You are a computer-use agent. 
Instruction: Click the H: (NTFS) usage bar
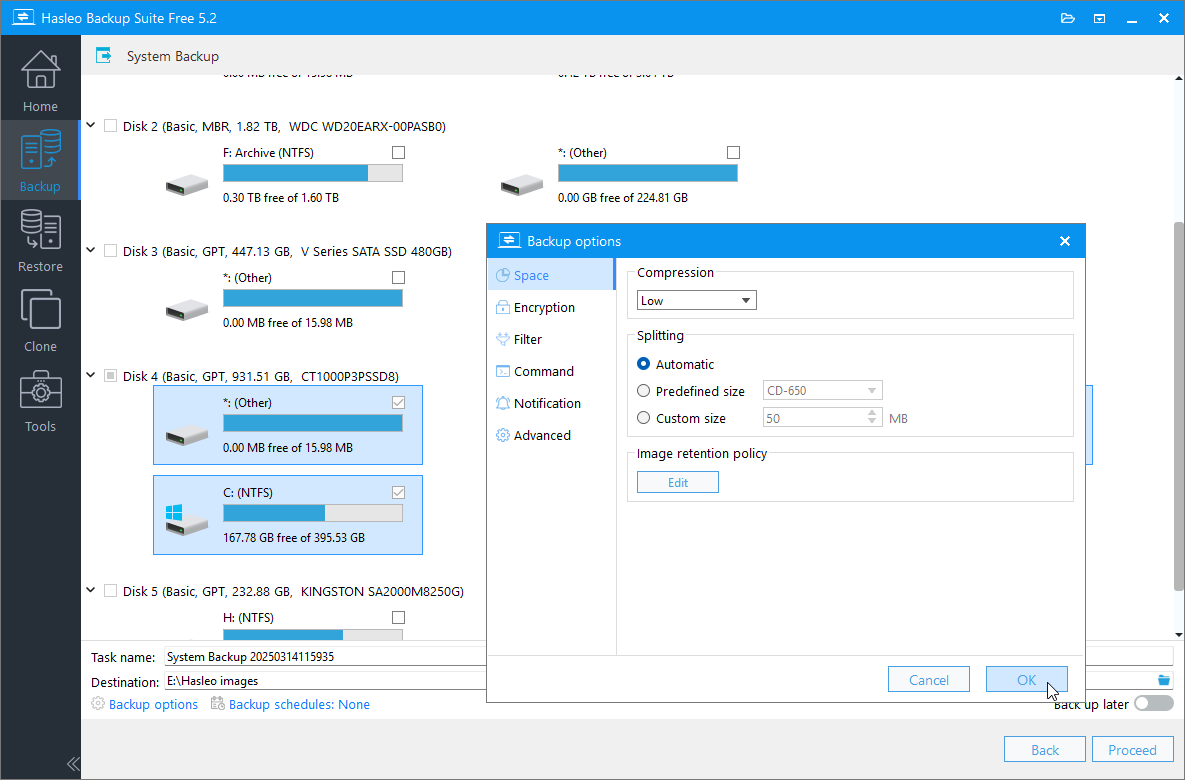pyautogui.click(x=313, y=635)
